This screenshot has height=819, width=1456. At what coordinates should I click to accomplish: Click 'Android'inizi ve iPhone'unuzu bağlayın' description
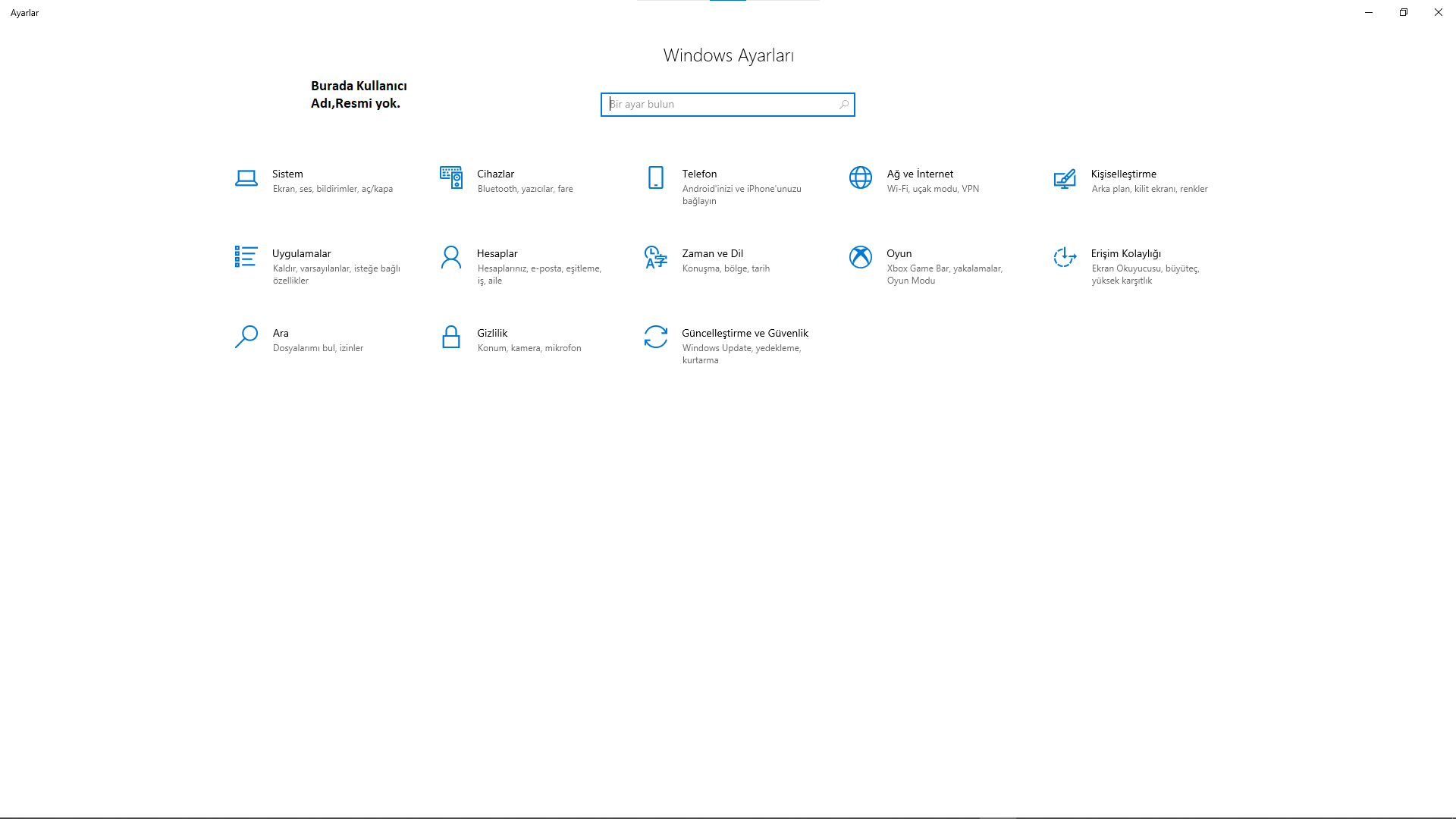point(742,195)
